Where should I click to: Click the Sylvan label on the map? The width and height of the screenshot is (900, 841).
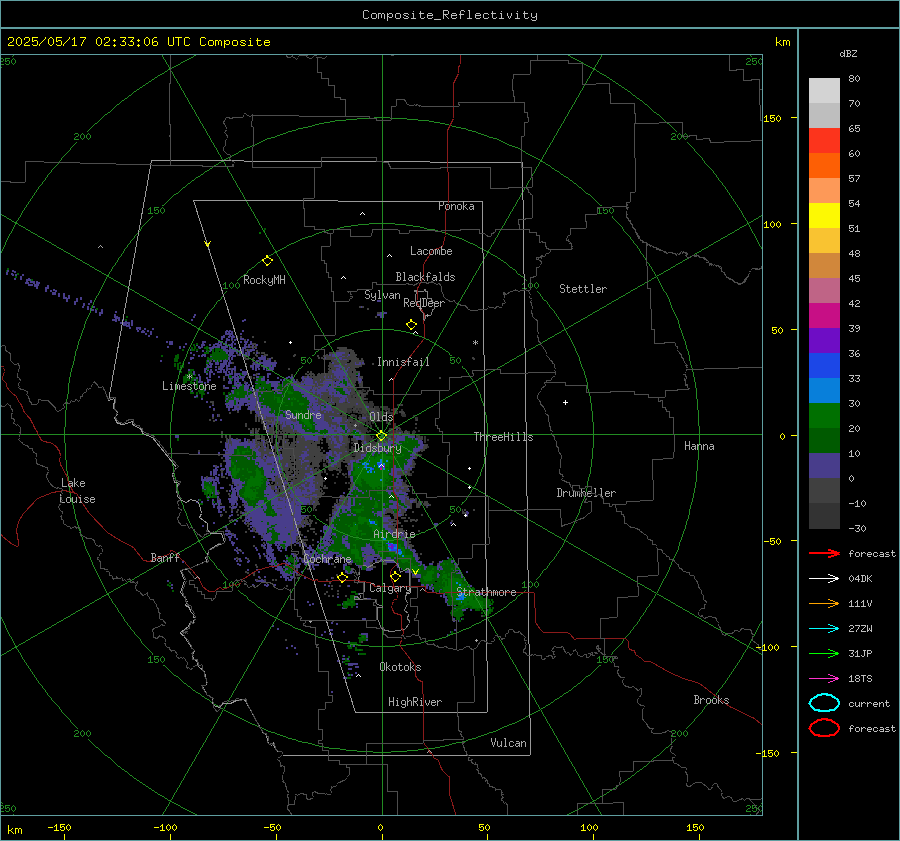tap(382, 295)
